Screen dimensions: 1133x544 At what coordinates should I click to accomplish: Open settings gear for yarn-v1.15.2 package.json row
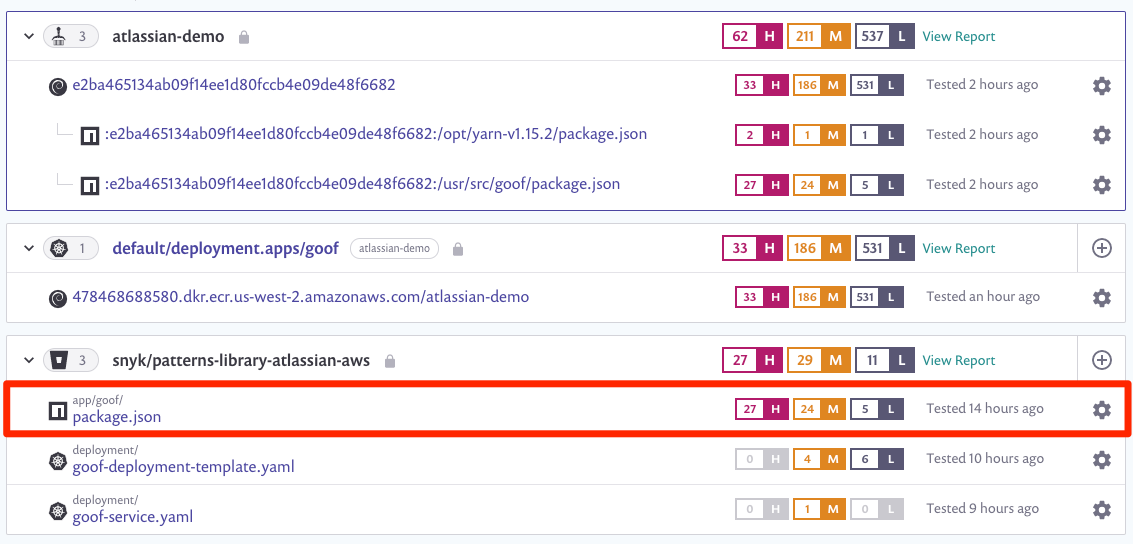[1101, 134]
